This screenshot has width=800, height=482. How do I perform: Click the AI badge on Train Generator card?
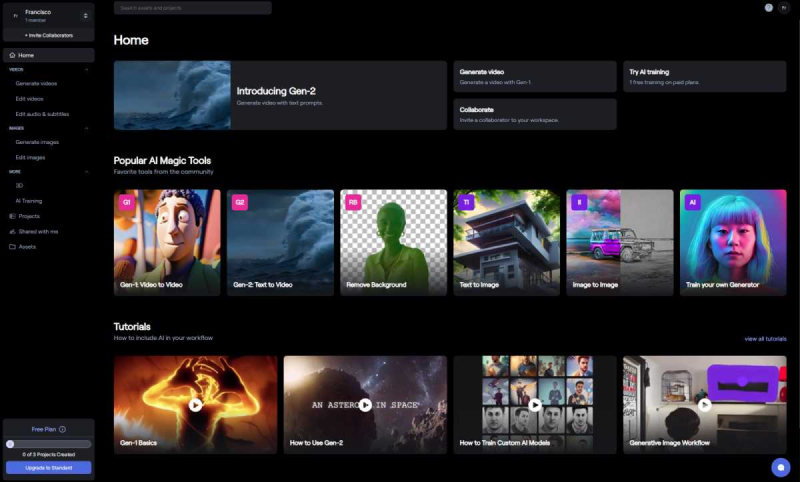point(692,202)
